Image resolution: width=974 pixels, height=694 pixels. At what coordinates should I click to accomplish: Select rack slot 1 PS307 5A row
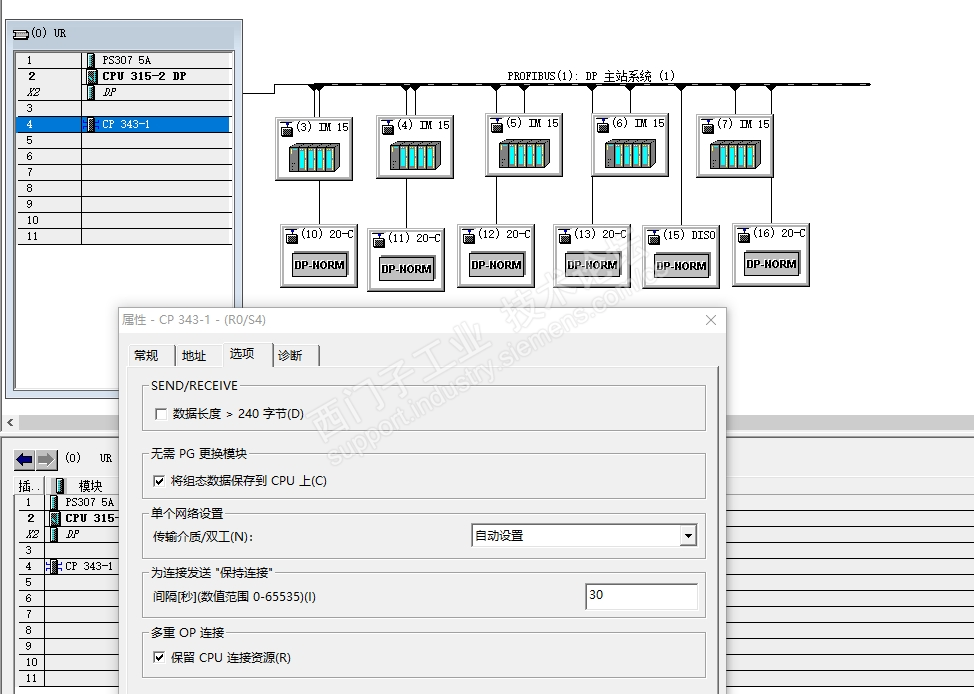pos(125,60)
